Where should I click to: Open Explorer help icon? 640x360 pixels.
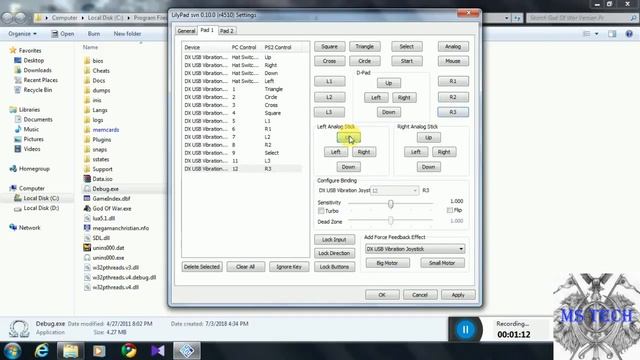coord(629,34)
